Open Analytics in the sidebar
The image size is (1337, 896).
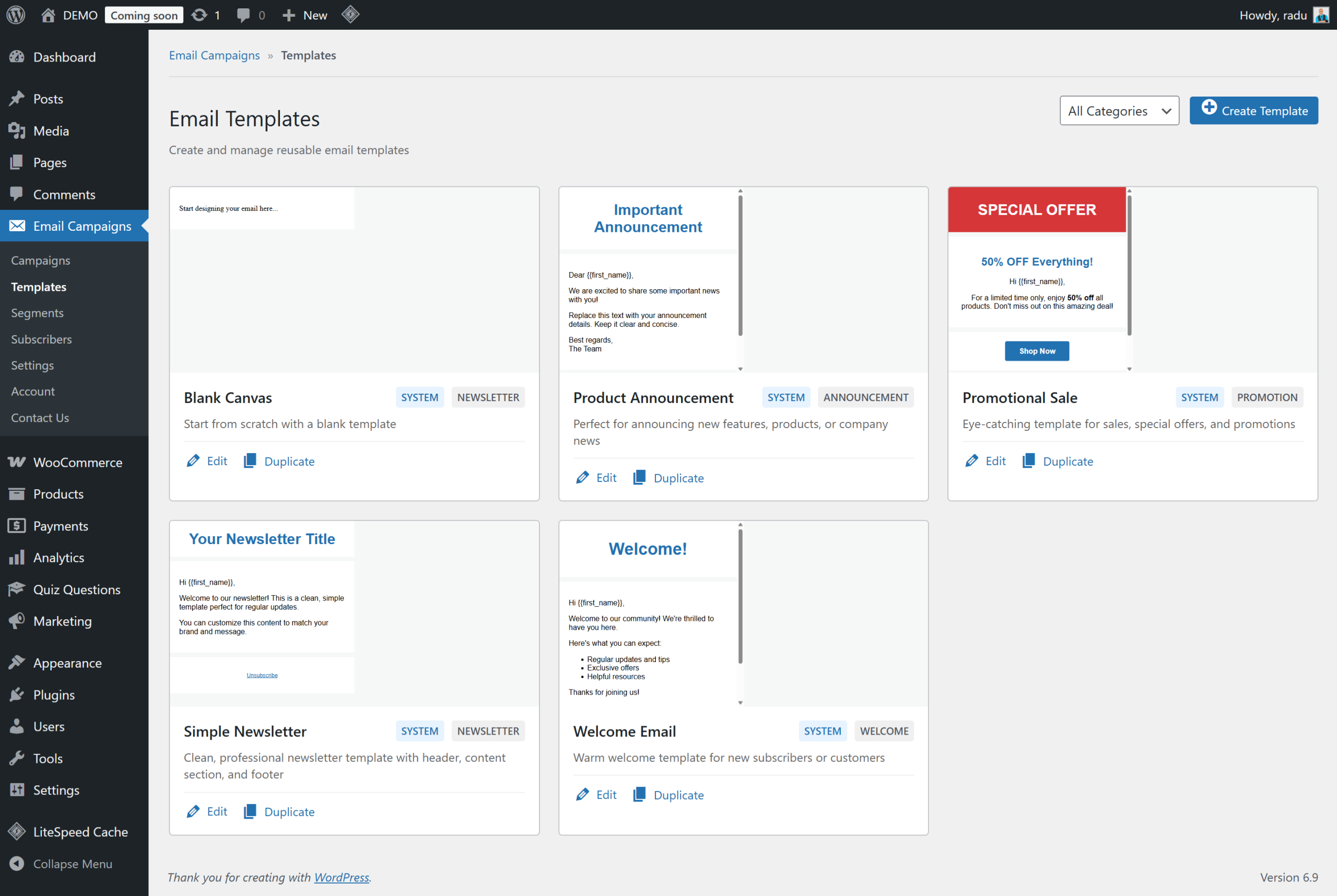pyautogui.click(x=58, y=557)
